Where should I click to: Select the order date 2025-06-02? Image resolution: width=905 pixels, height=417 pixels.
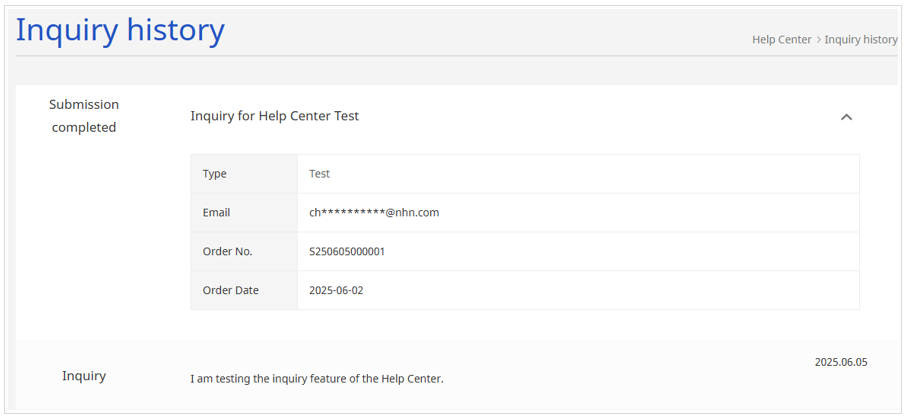336,291
